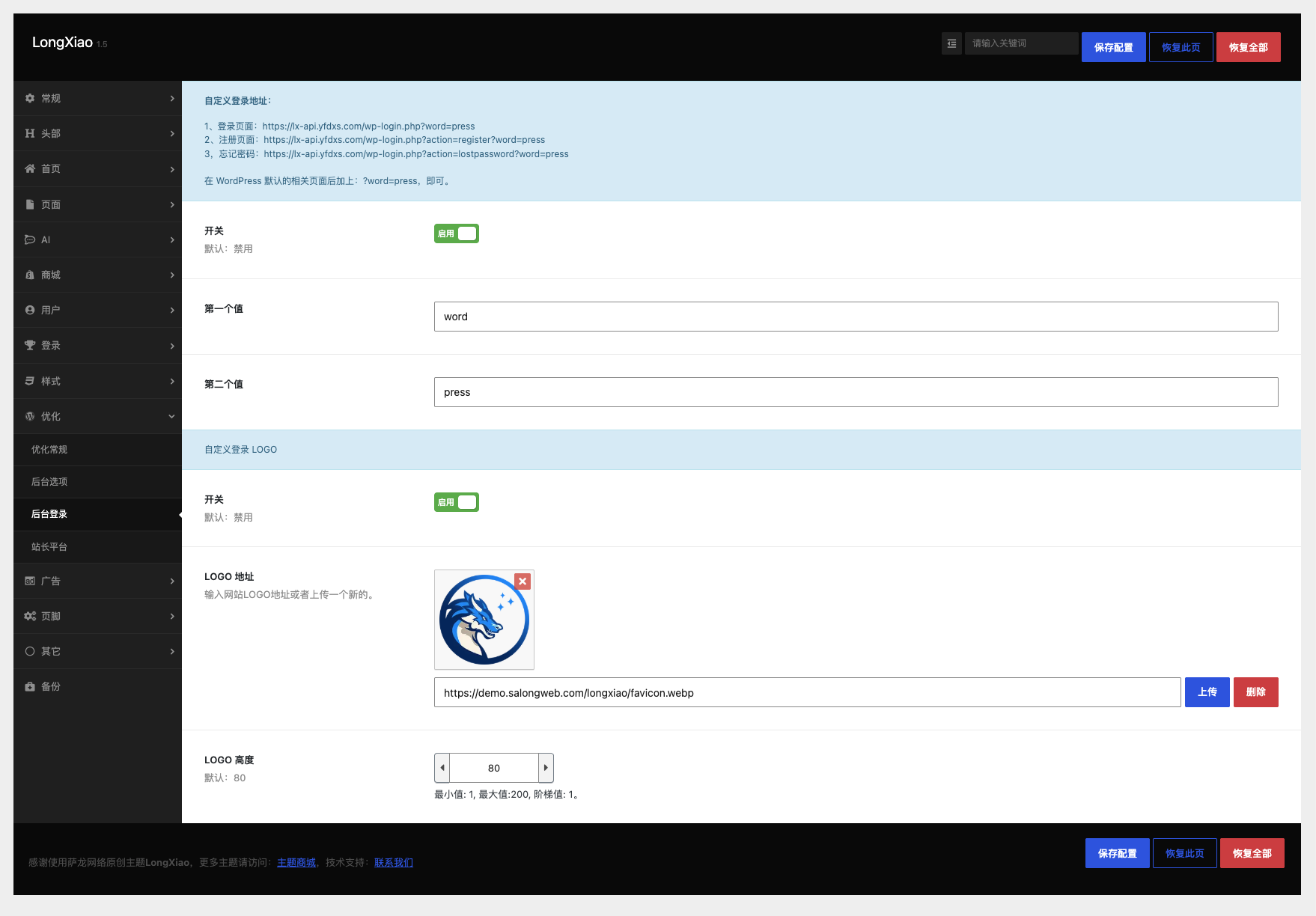Click the LongXiao title in the header
1316x916 pixels.
(62, 43)
